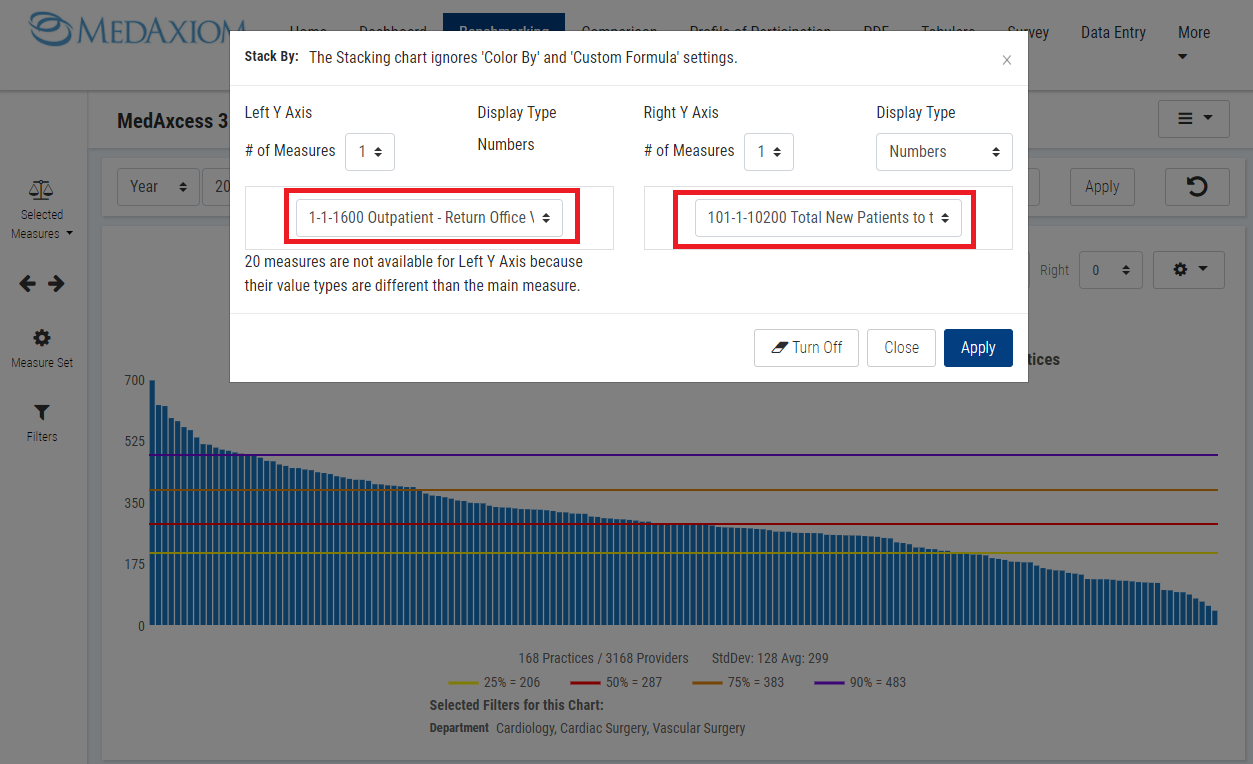
Task: Click the Close button in dialog
Action: pos(901,348)
